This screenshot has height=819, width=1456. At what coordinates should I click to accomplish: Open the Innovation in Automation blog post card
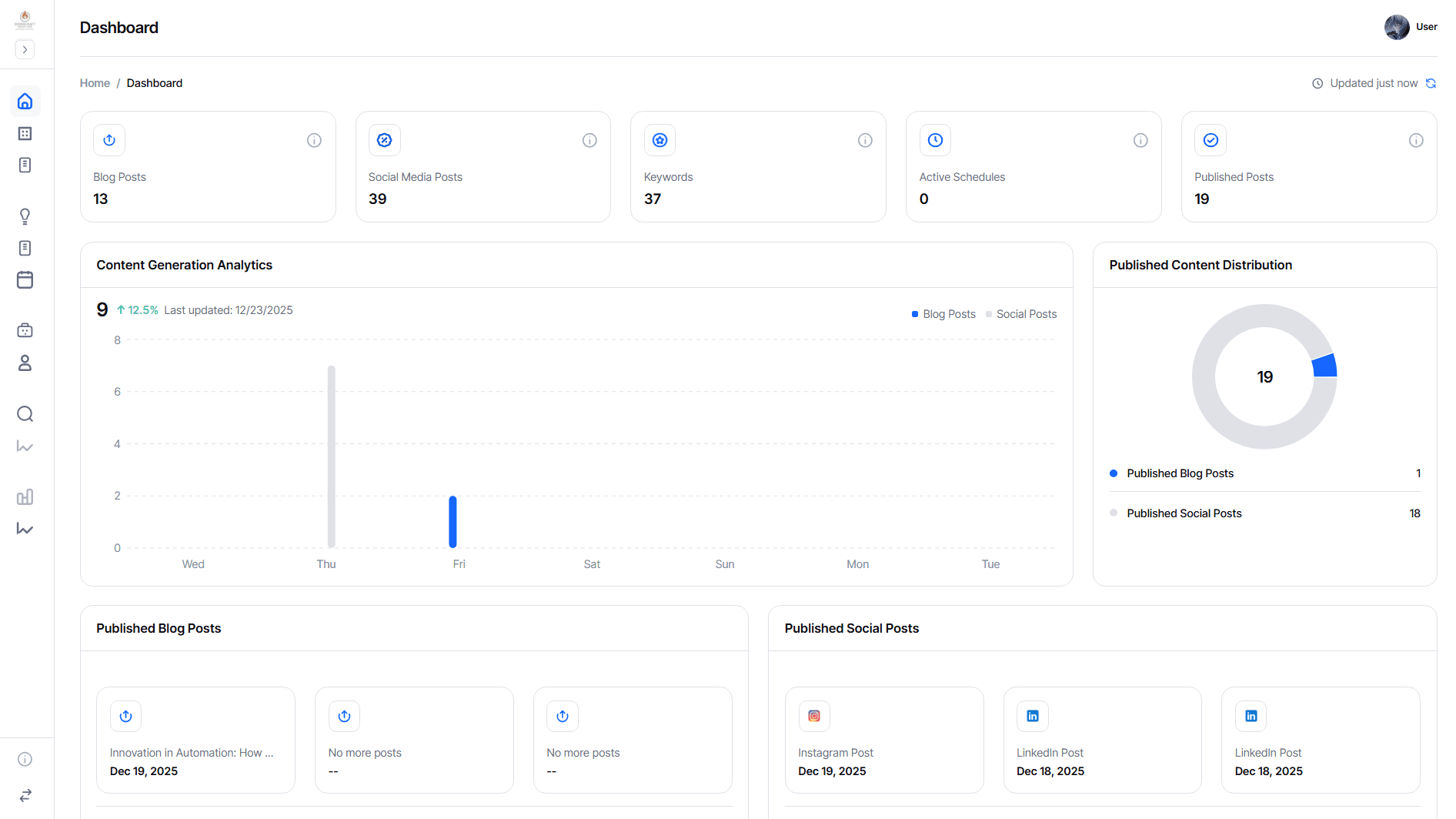tap(195, 739)
